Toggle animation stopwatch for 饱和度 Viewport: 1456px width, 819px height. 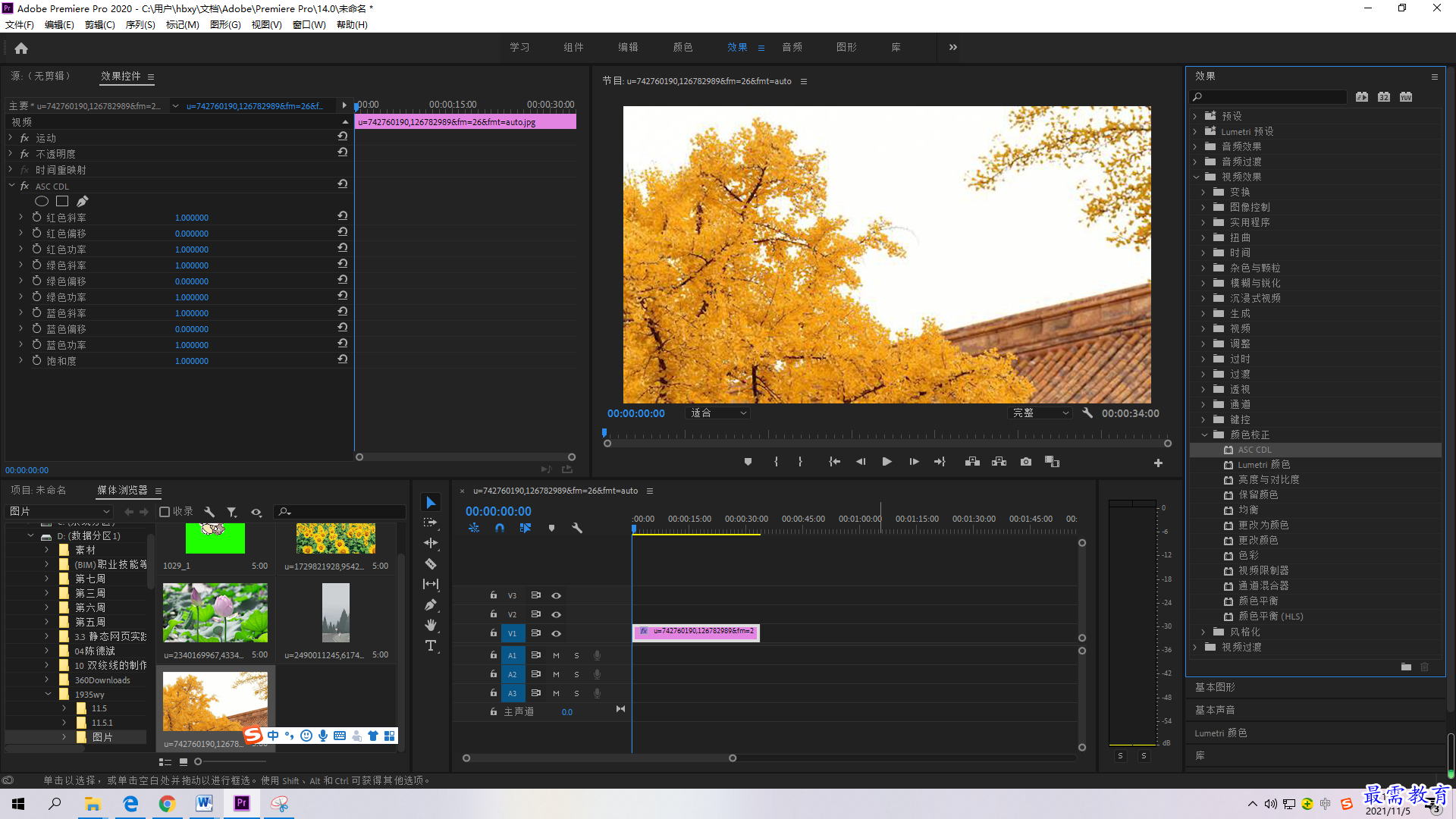click(x=36, y=360)
